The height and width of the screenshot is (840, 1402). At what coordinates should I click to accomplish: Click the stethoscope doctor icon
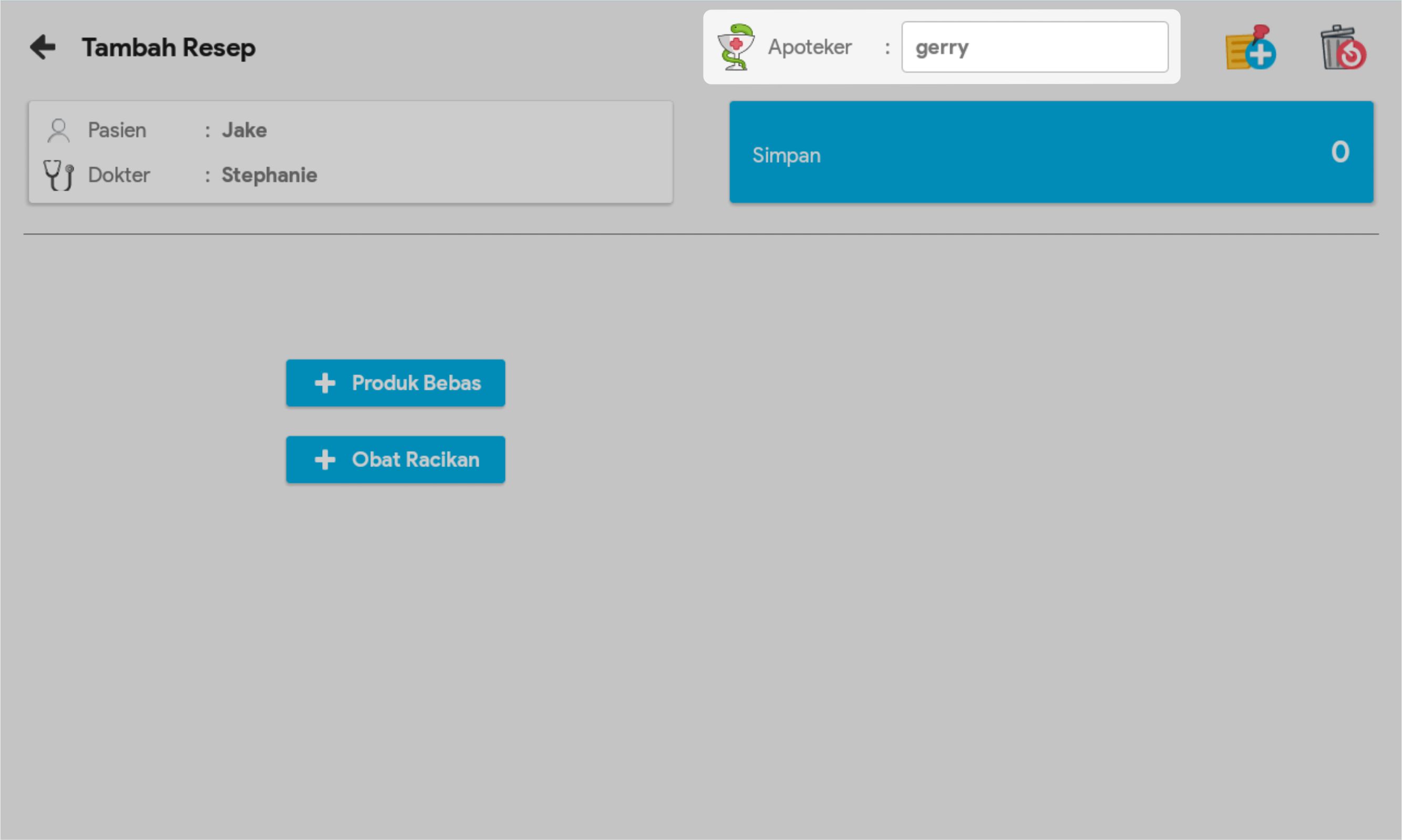58,175
